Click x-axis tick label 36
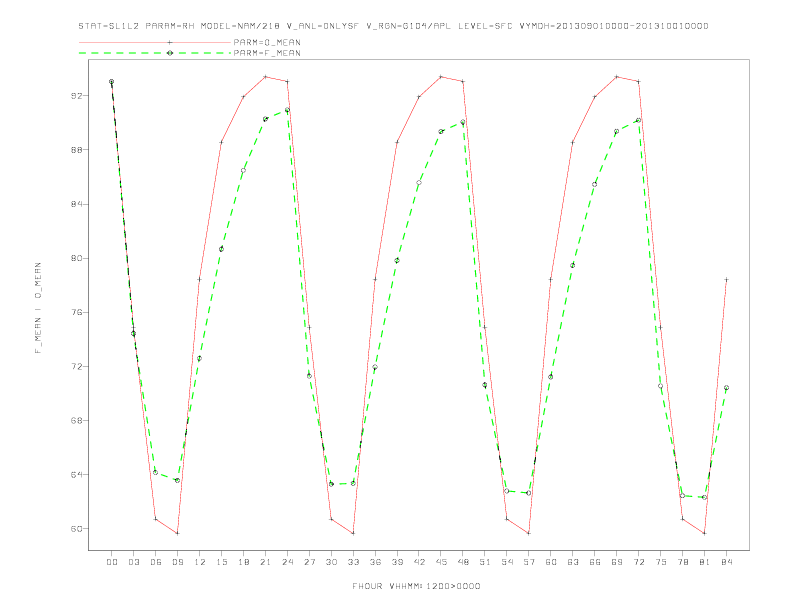The height and width of the screenshot is (612, 792). tap(375, 562)
